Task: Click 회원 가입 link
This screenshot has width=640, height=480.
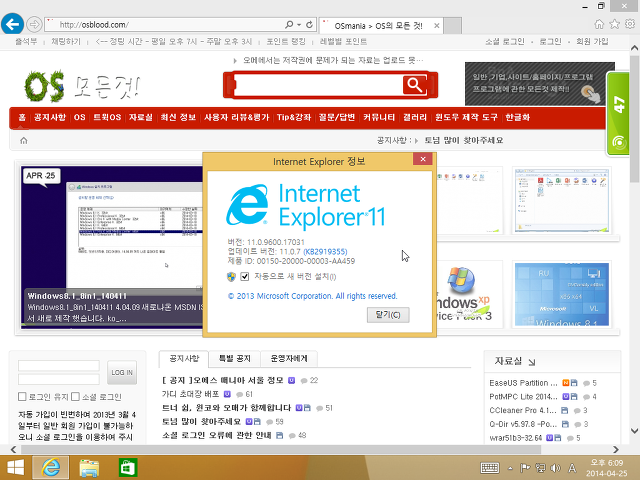Action: pyautogui.click(x=592, y=41)
